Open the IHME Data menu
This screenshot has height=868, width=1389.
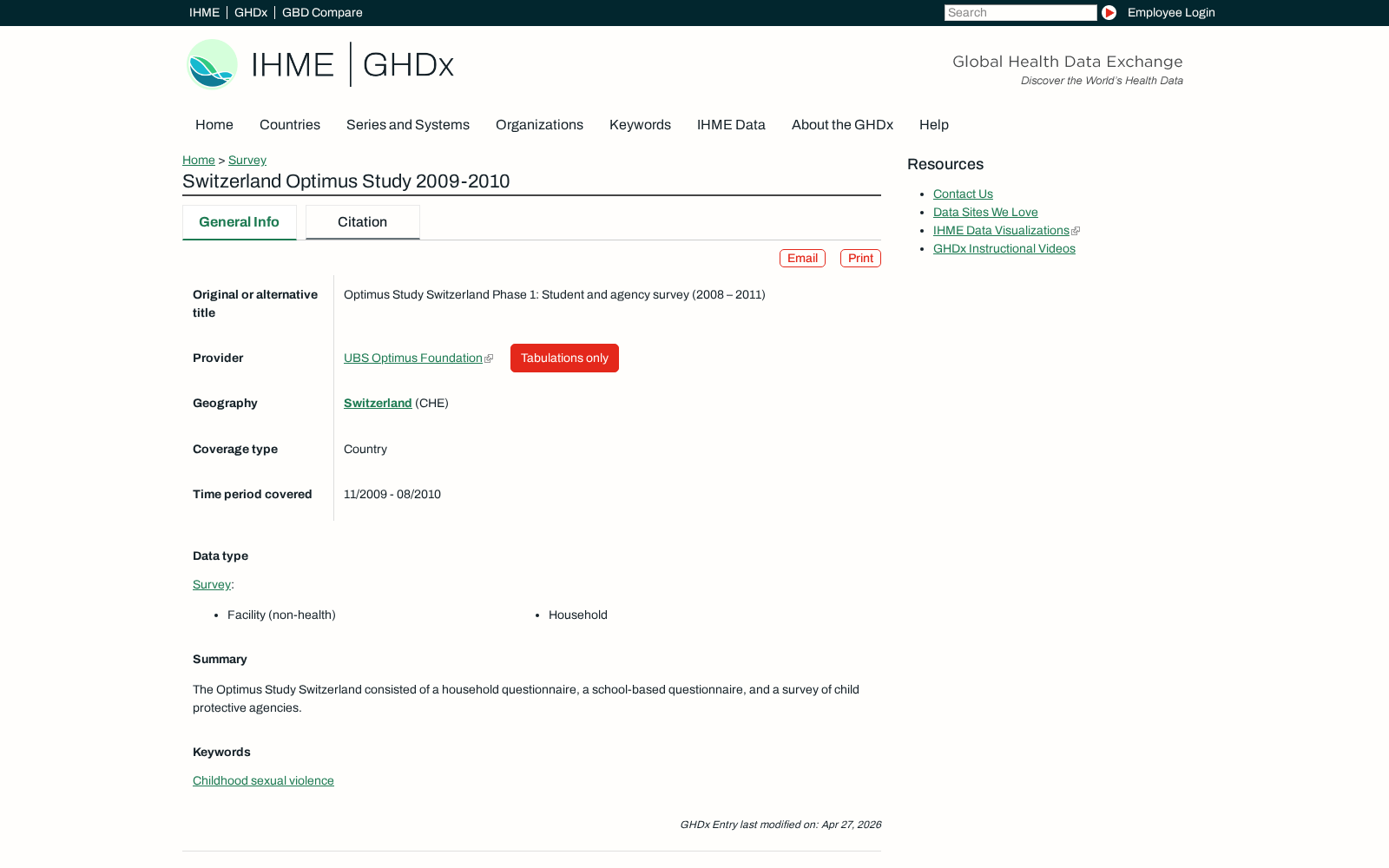[x=731, y=125]
